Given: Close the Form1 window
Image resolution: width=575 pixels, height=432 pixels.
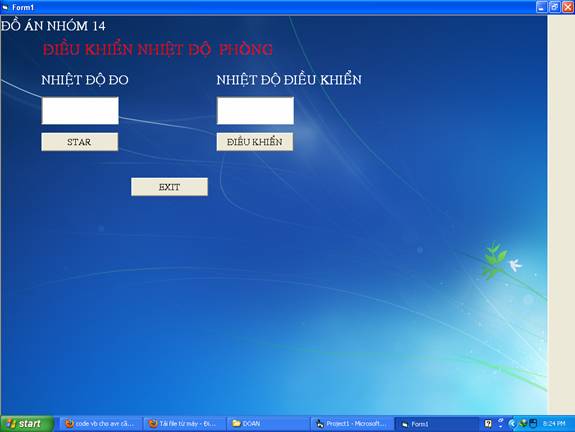Looking at the screenshot, I should pyautogui.click(x=568, y=7).
